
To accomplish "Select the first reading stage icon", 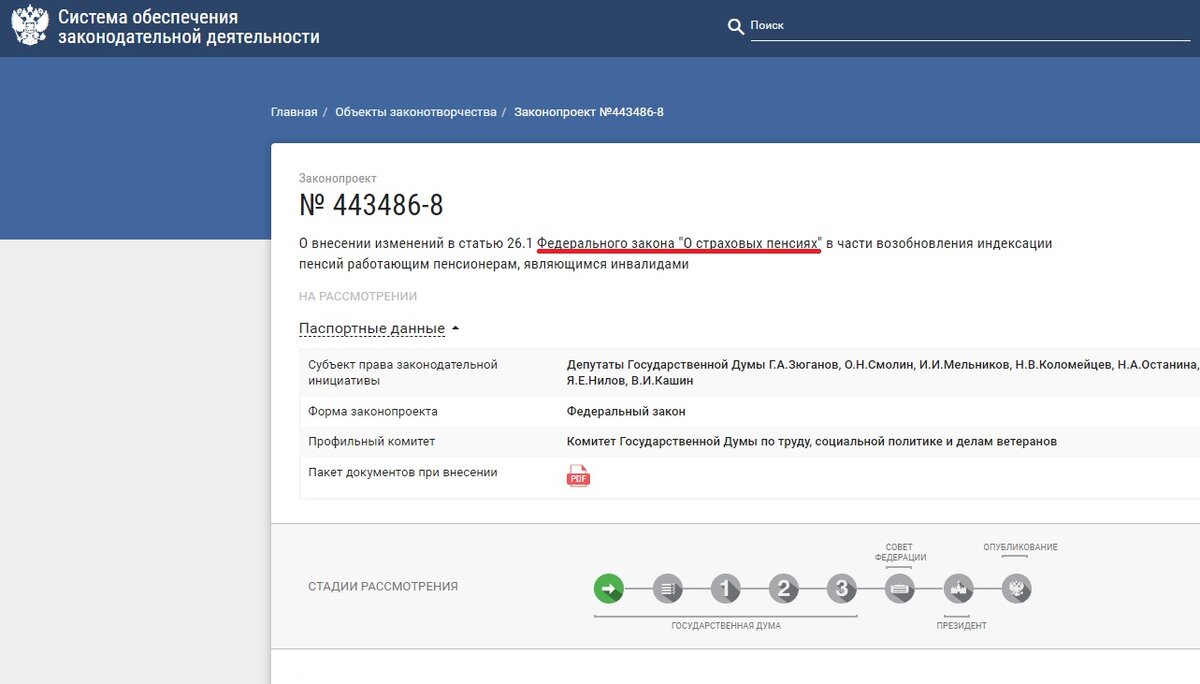I will [x=726, y=589].
